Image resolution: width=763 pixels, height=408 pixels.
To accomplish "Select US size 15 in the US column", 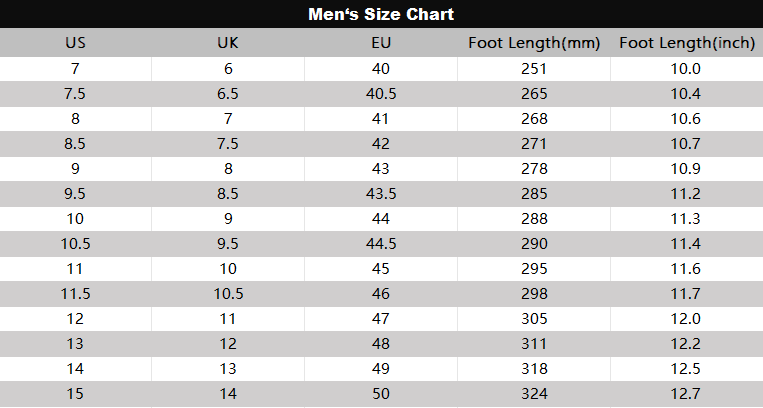I will (75, 394).
